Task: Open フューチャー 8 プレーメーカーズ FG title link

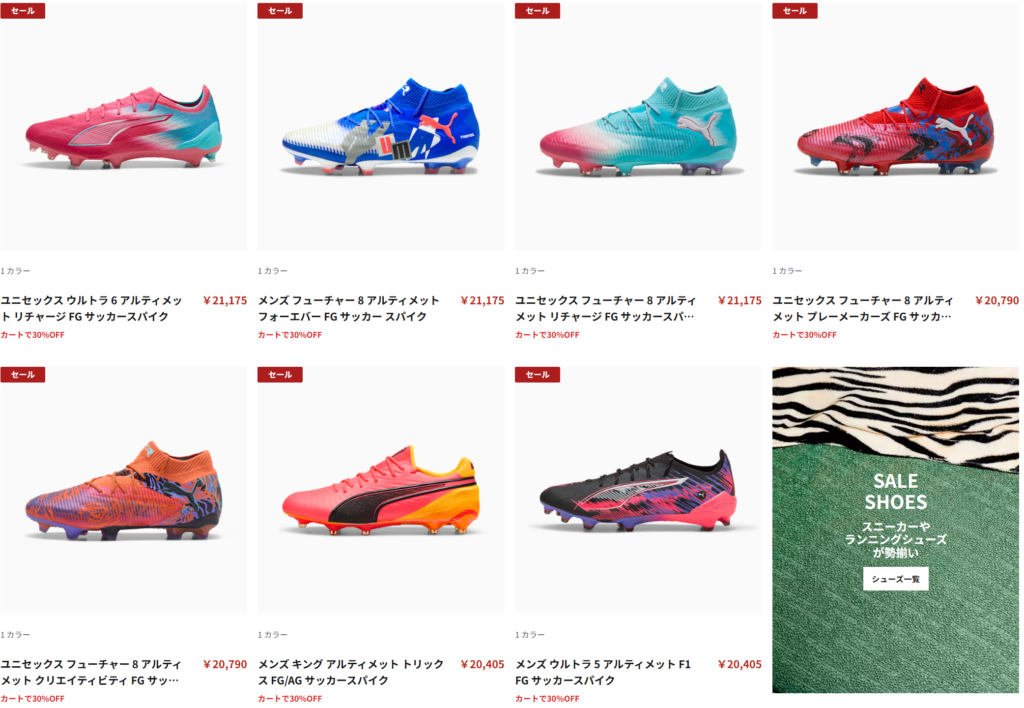Action: pos(863,308)
